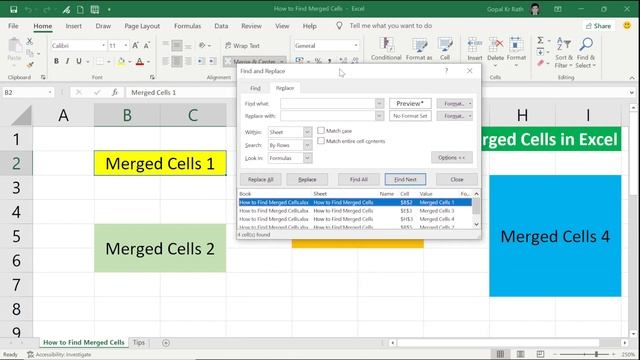The height and width of the screenshot is (360, 640).
Task: Click the Replace button in dialog
Action: click(307, 180)
